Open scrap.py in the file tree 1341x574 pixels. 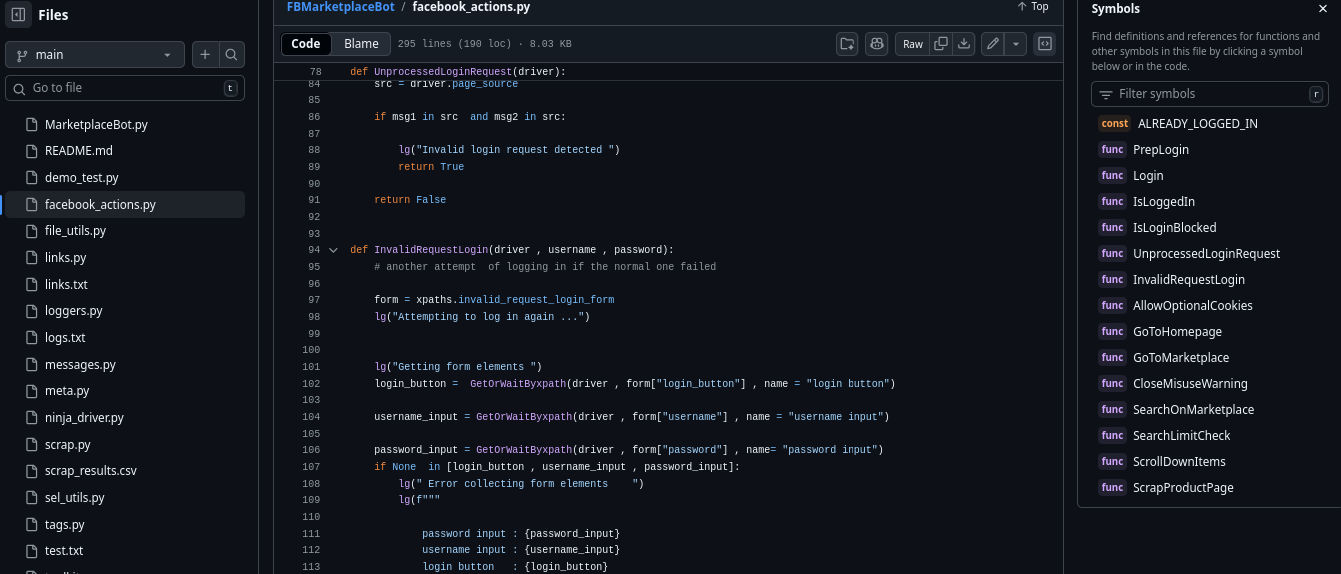[68, 444]
